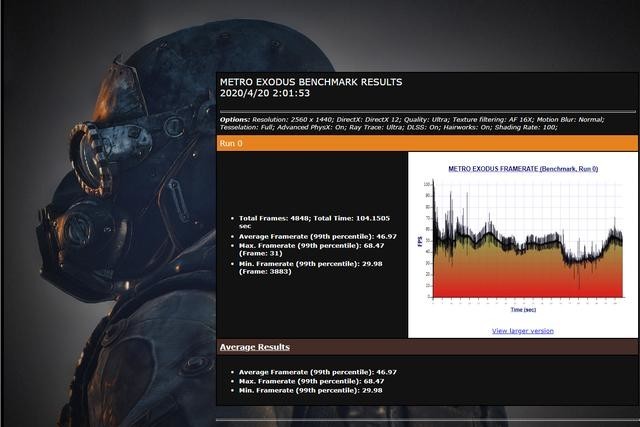Click the Metro Exodus Framerate chart title link
The image size is (640, 427).
coord(523,169)
